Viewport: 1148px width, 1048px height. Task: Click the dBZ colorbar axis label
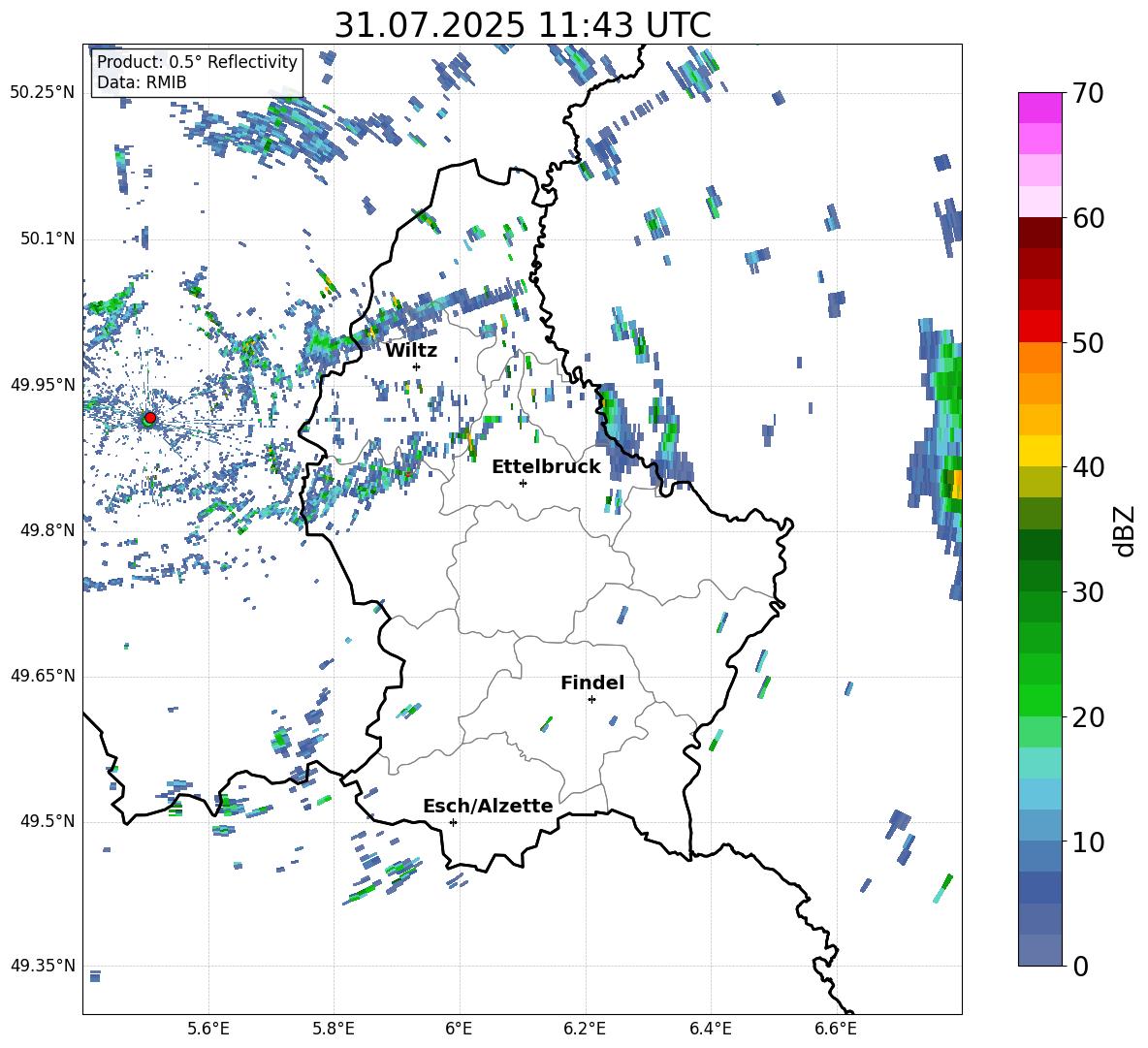tap(1126, 530)
